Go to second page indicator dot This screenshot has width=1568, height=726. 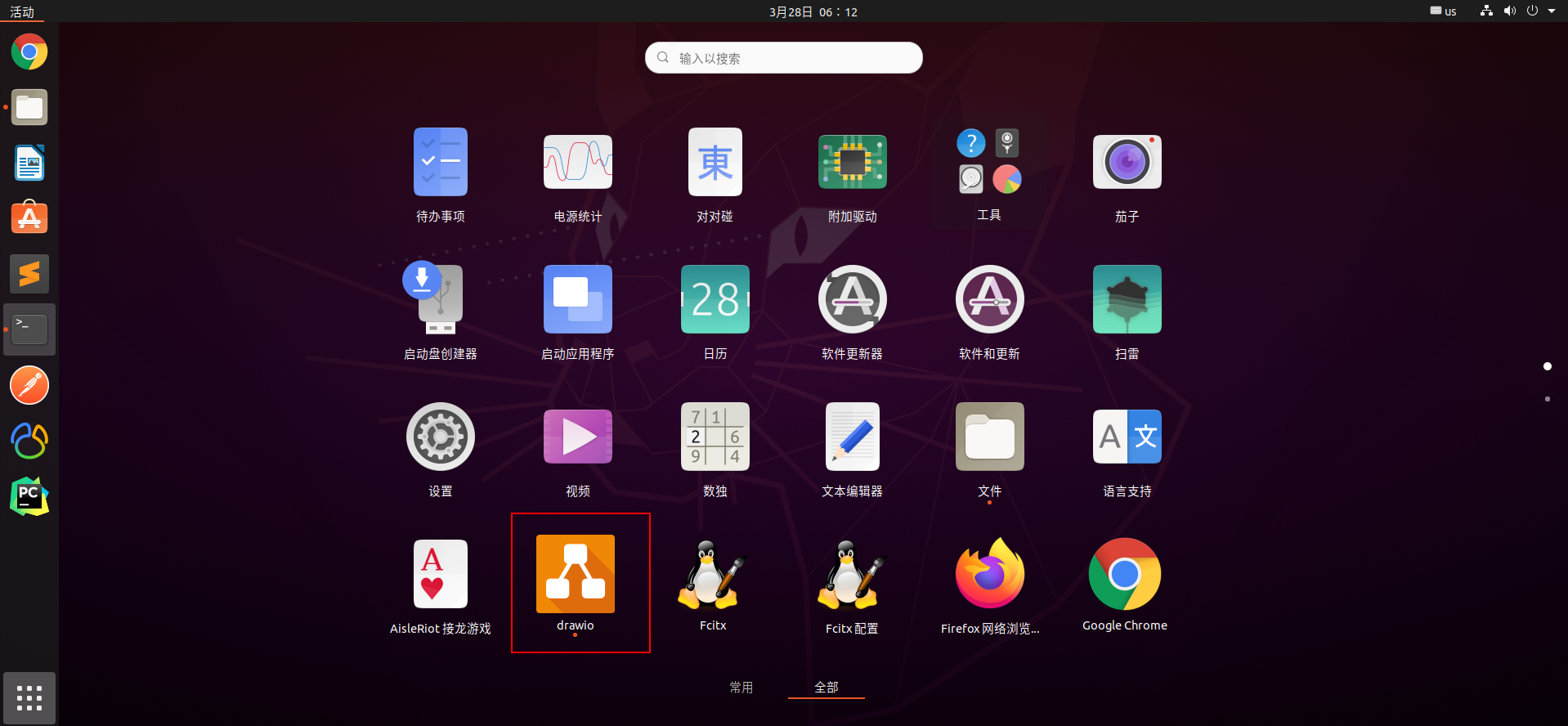[x=1547, y=399]
